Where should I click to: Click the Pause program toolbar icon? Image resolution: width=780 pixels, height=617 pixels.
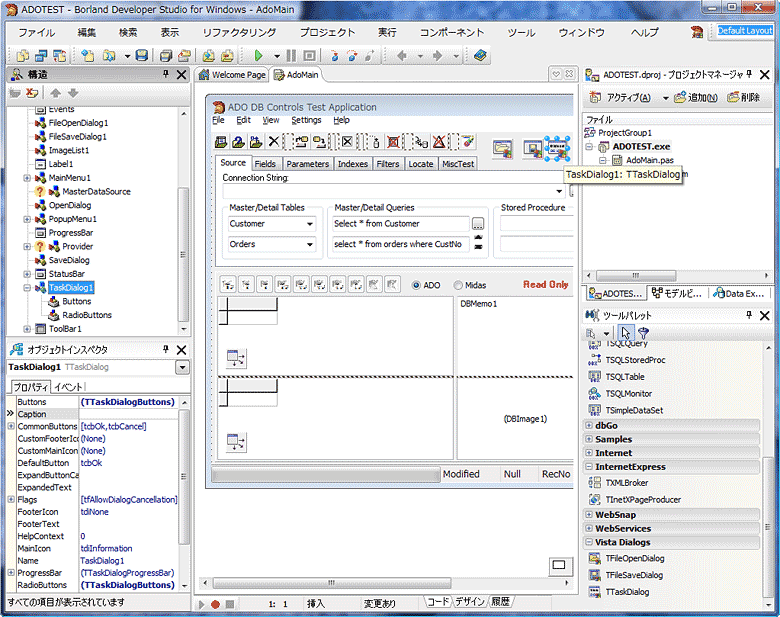click(292, 56)
